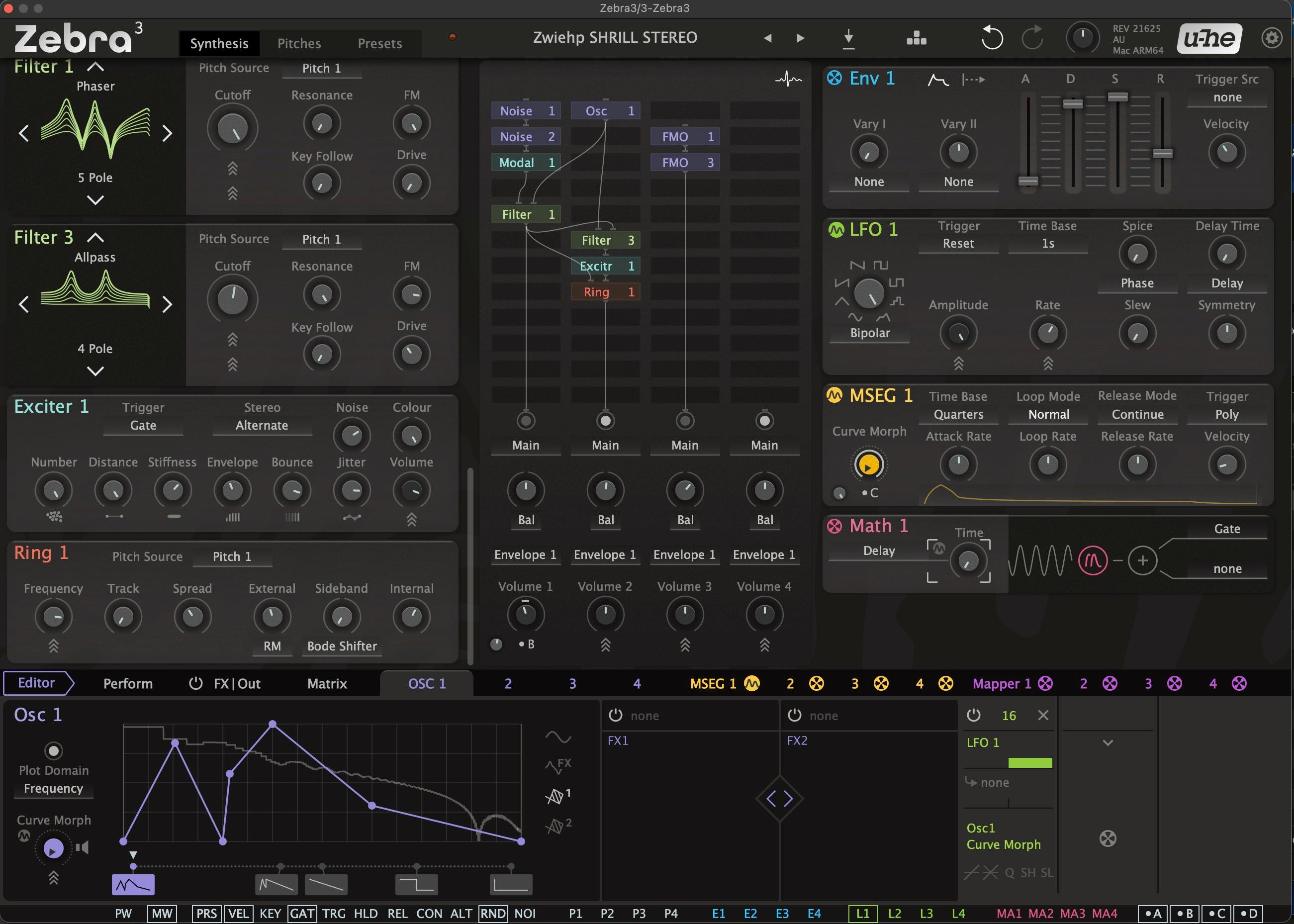This screenshot has width=1294, height=924.
Task: Open MSEG 1 Loop Mode Normal dropdown
Action: 1048,415
